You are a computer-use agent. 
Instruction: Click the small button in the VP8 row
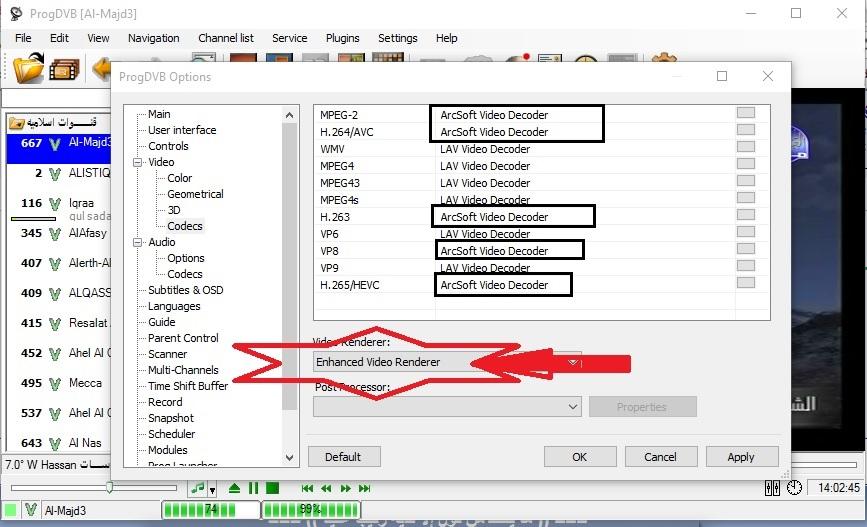pyautogui.click(x=746, y=249)
